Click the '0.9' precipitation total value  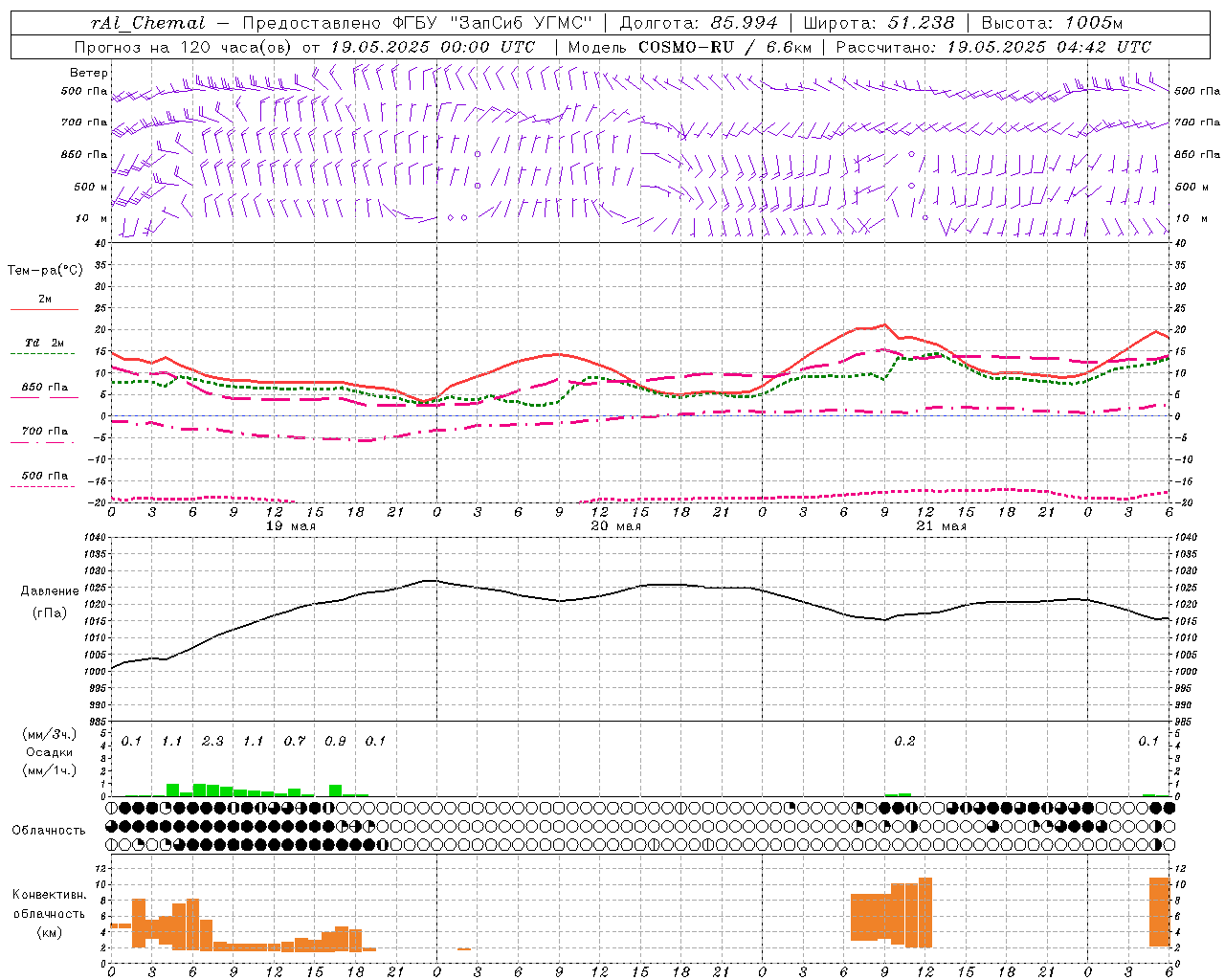[335, 741]
